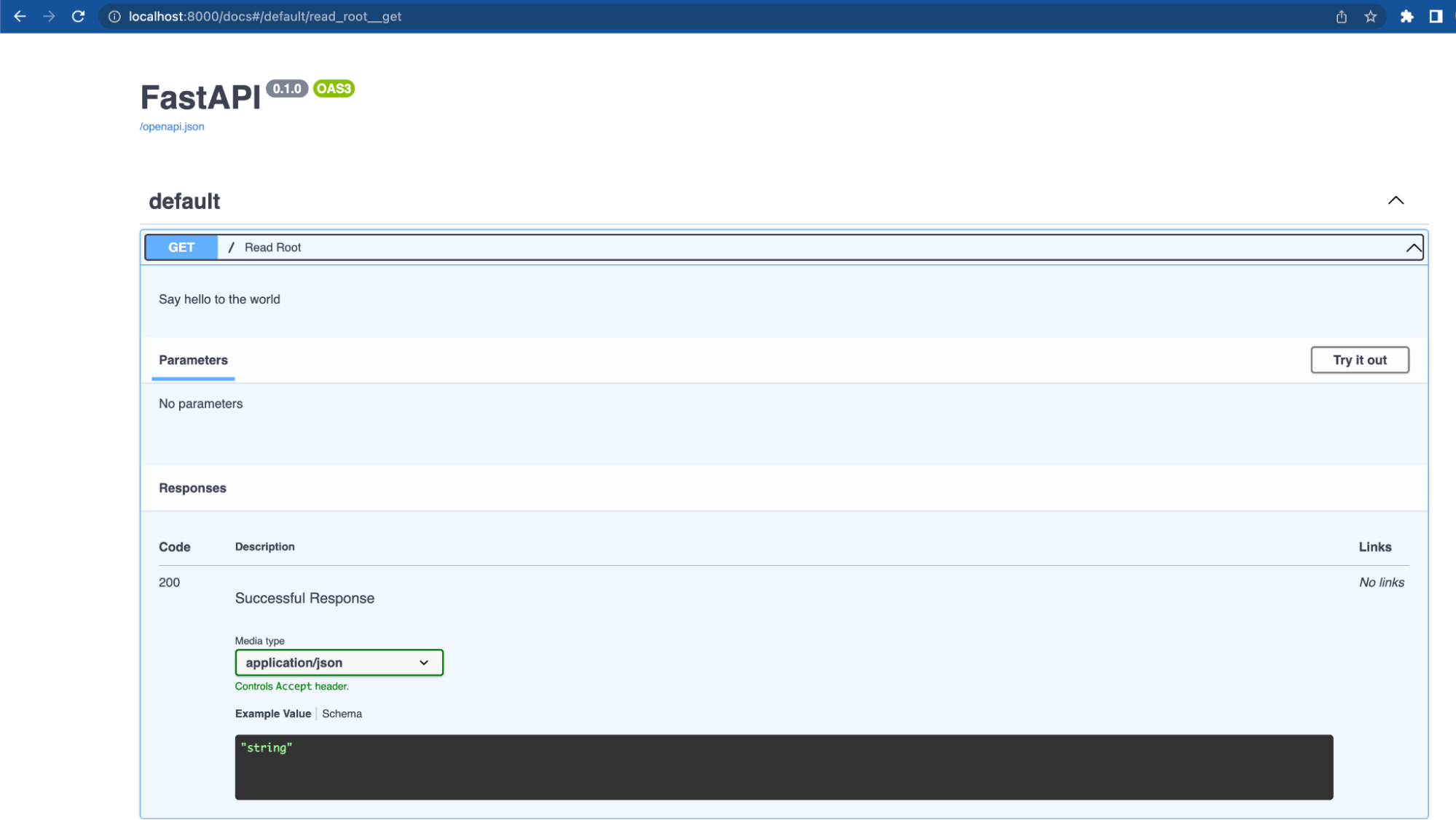Bookmark page with star icon
The height and width of the screenshot is (820, 1456).
1370,16
